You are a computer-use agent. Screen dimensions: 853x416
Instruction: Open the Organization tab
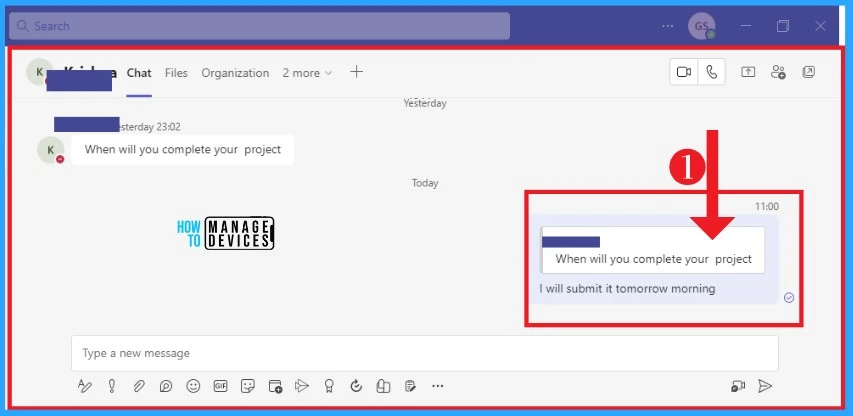click(x=235, y=73)
